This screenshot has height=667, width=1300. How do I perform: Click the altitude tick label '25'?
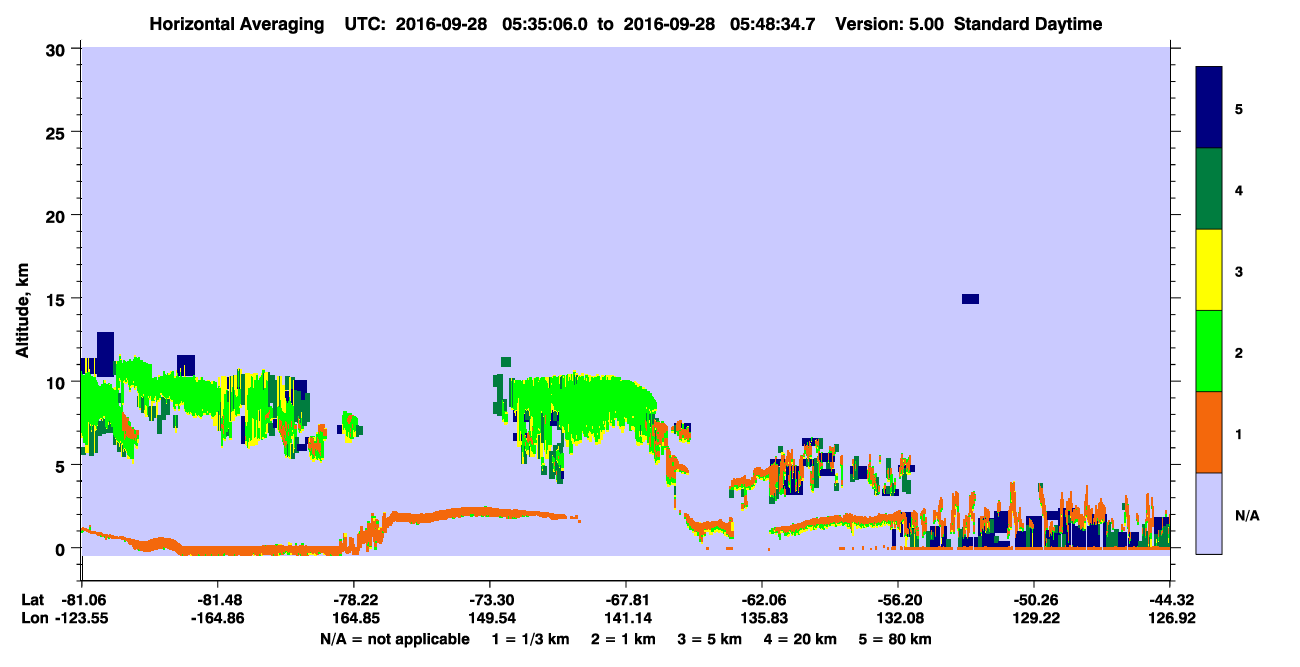tap(58, 133)
